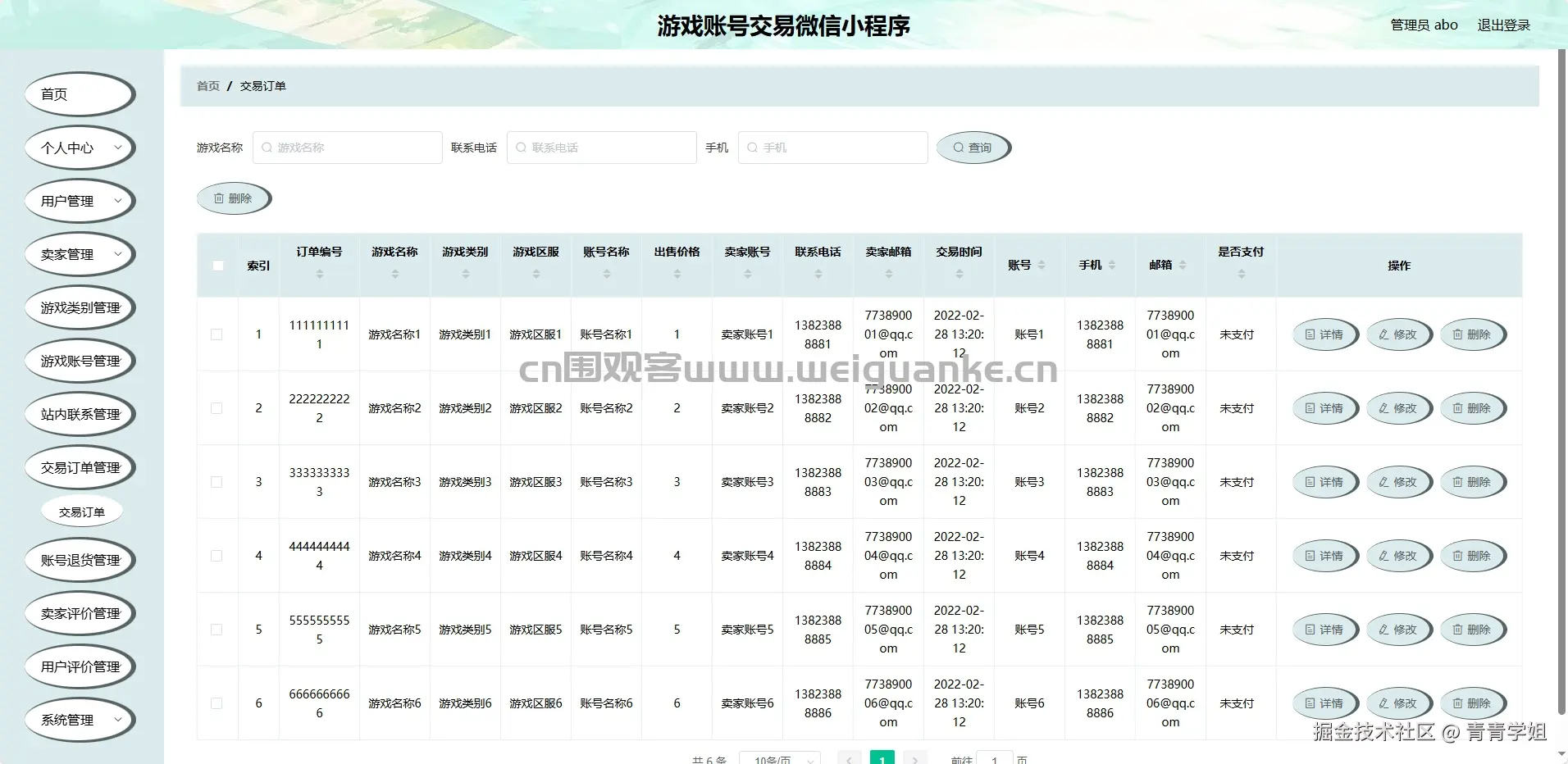Open 用户评价管理 sidebar item
The image size is (1568, 764).
(x=80, y=666)
